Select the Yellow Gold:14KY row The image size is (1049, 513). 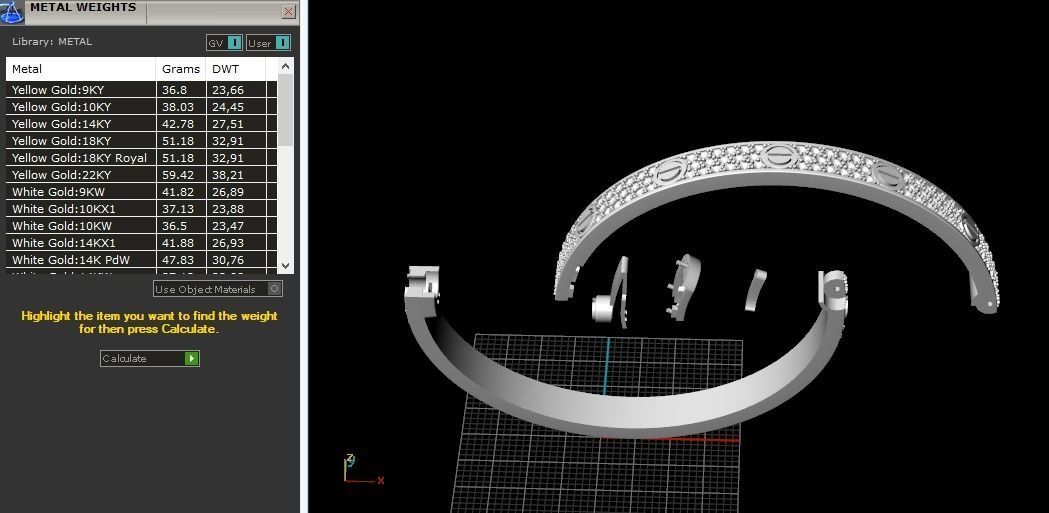(x=141, y=124)
